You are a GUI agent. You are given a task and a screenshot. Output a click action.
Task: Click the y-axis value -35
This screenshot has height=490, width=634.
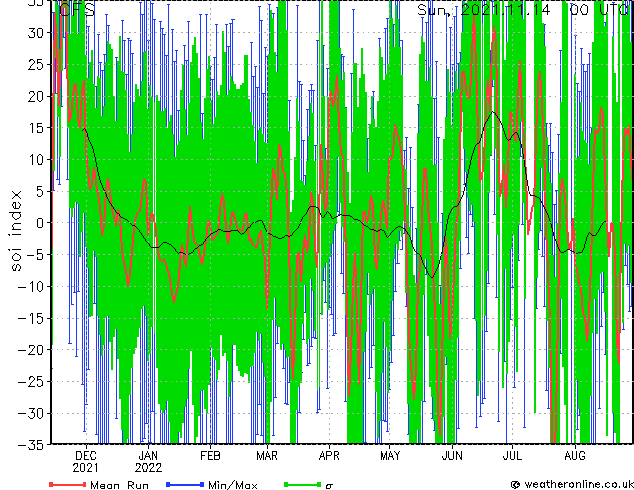(x=31, y=445)
